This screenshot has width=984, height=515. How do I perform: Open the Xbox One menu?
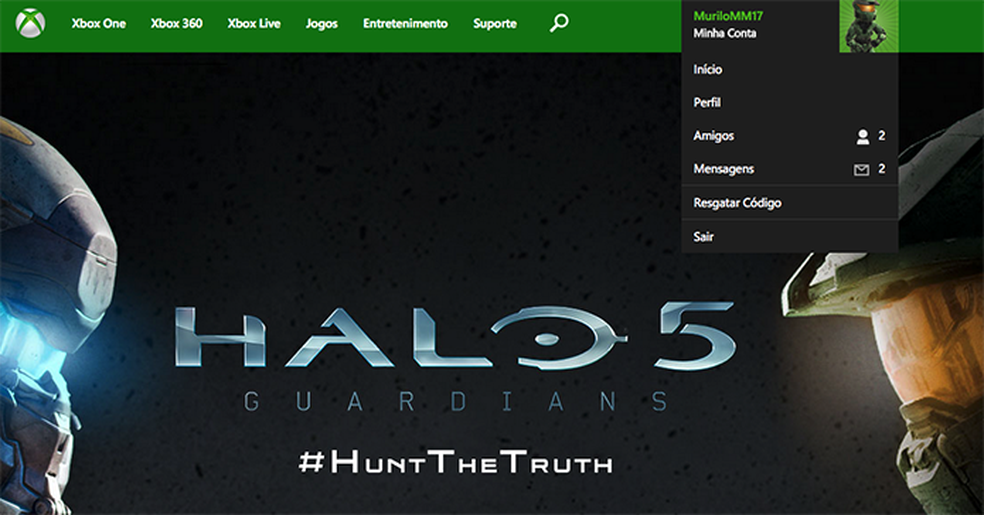coord(99,24)
